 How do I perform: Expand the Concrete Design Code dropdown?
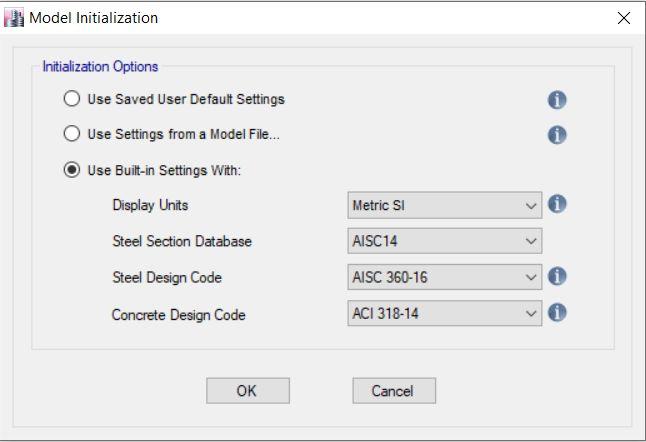pos(444,313)
